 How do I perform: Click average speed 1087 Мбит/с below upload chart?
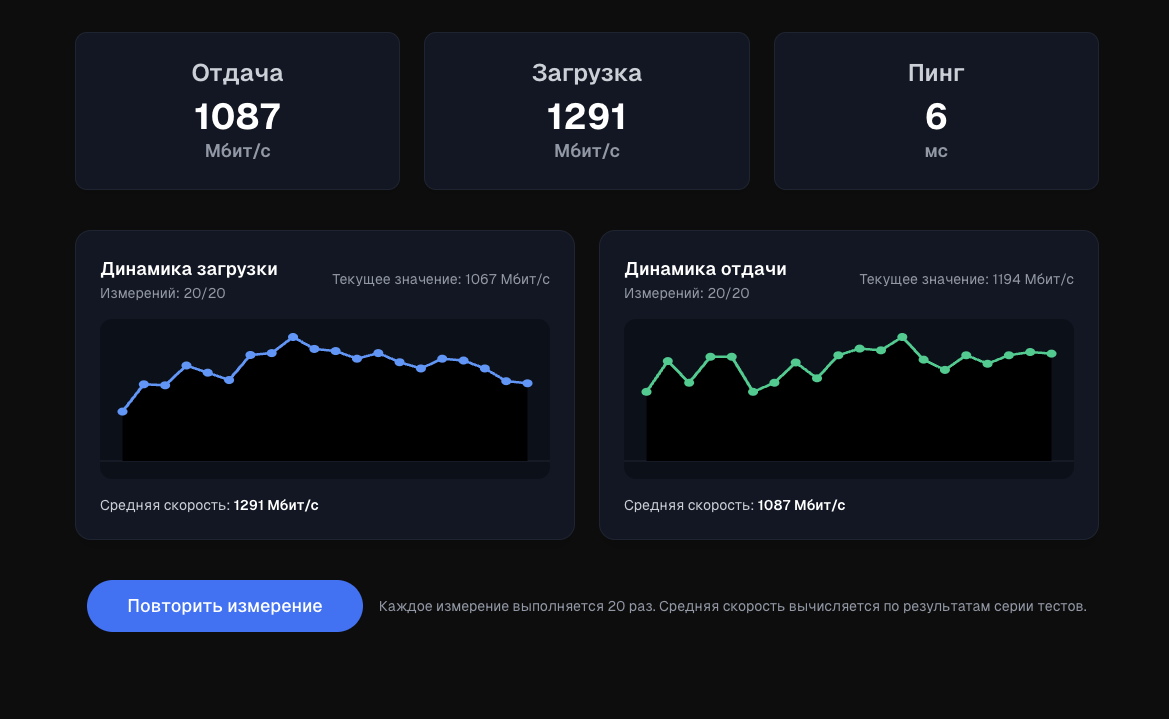pyautogui.click(x=801, y=505)
